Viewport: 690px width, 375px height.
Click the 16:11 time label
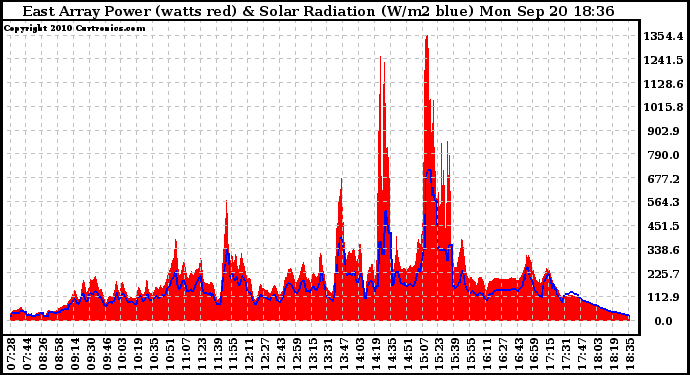point(487,354)
